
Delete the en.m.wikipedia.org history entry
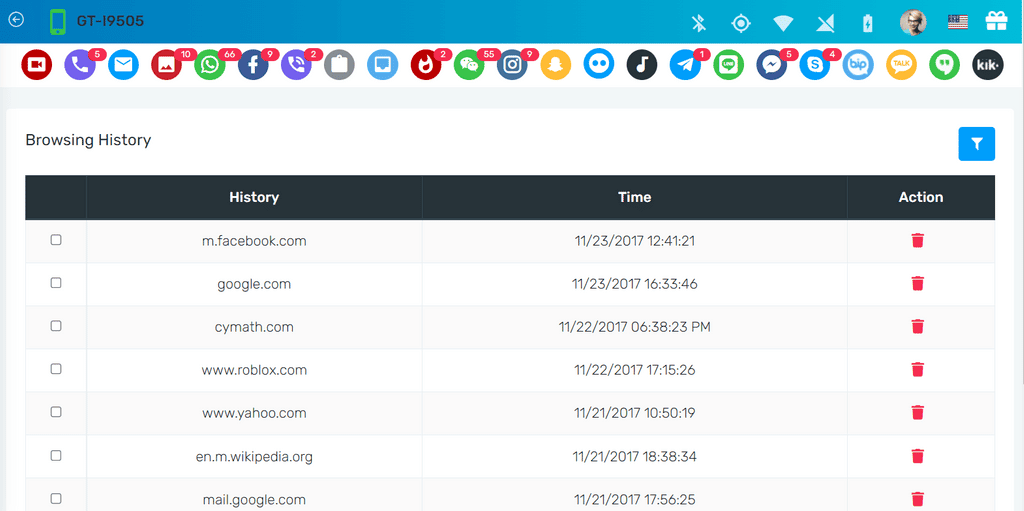tap(918, 456)
